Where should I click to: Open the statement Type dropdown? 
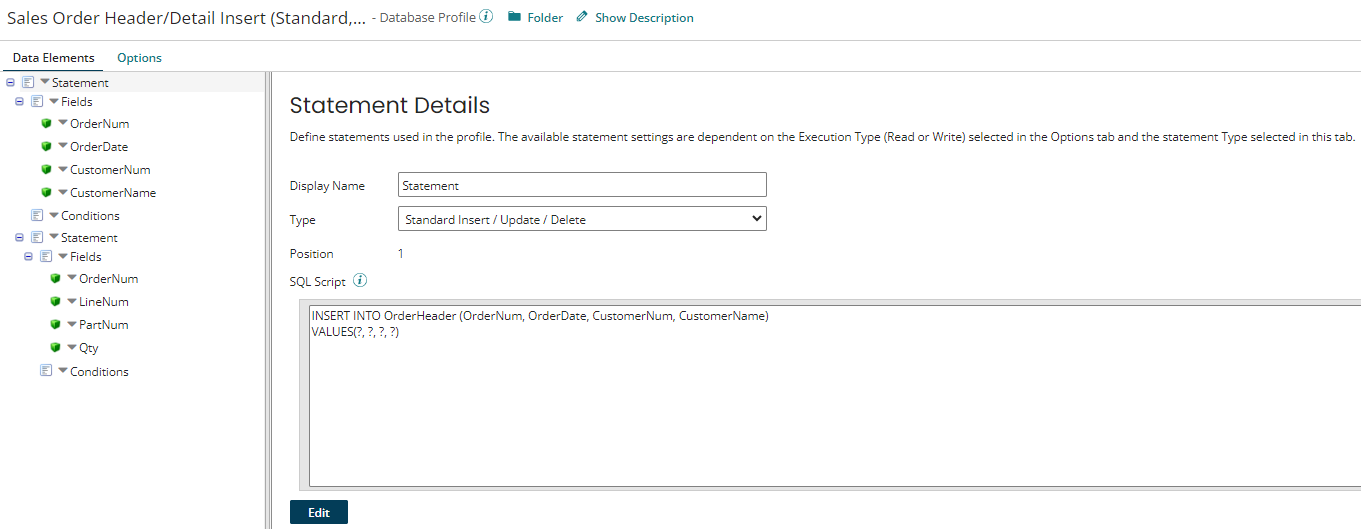(x=582, y=219)
